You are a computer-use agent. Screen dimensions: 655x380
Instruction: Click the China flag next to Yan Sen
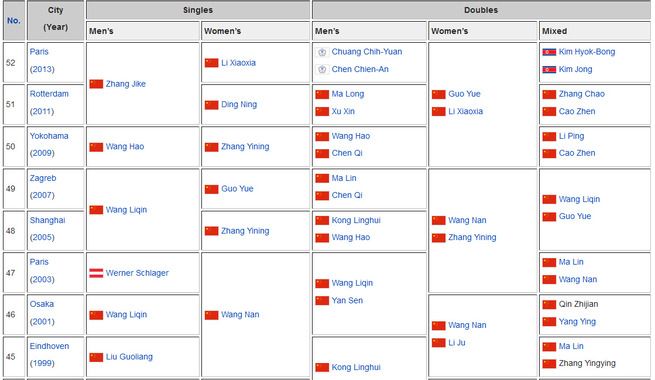coord(322,301)
